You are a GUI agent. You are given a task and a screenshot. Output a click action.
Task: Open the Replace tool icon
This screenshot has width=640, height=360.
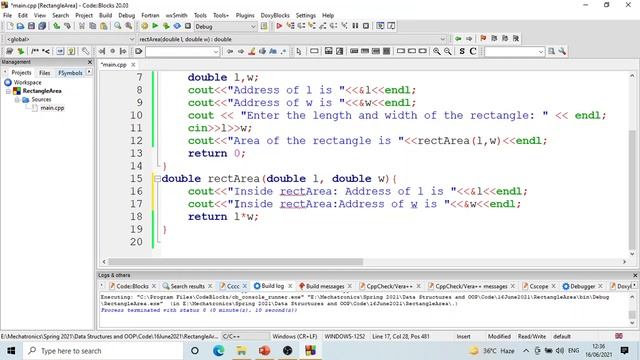click(x=129, y=26)
